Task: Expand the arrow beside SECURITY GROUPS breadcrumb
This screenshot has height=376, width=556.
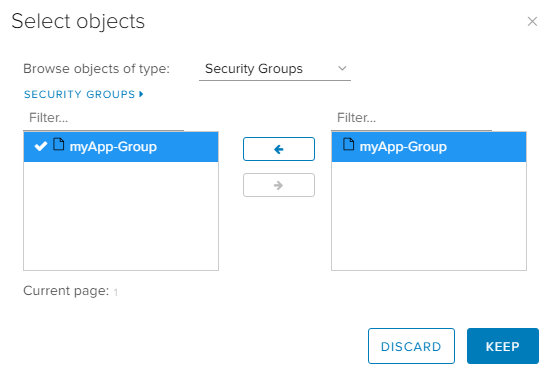Action: click(x=141, y=94)
